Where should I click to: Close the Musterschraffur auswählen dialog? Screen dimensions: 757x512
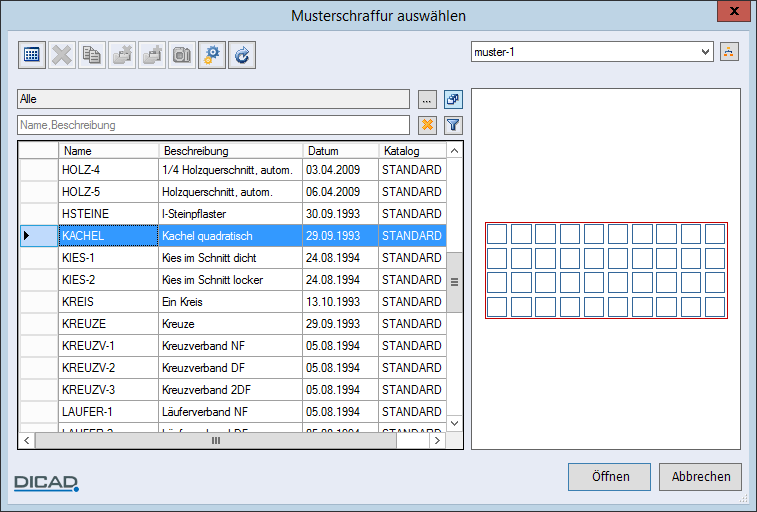[x=734, y=11]
